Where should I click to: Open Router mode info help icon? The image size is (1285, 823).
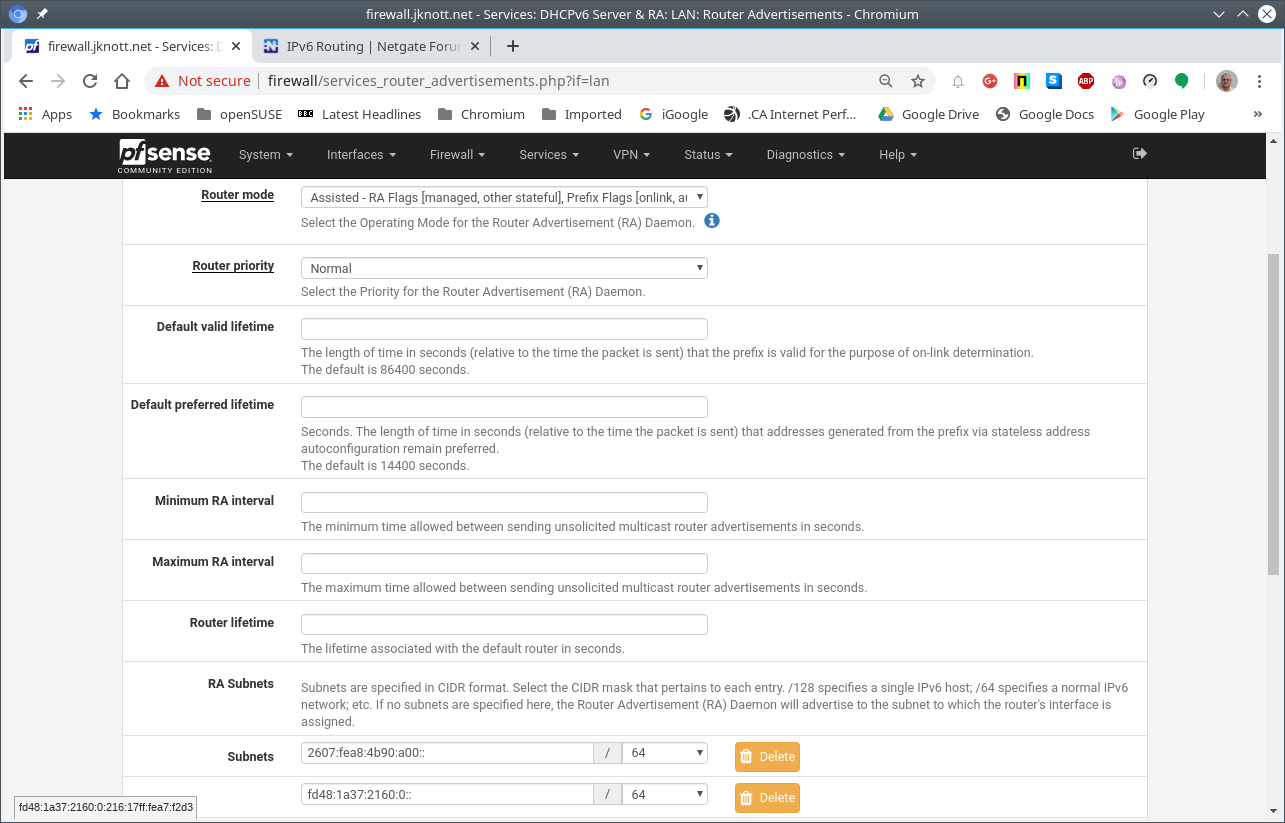(712, 220)
